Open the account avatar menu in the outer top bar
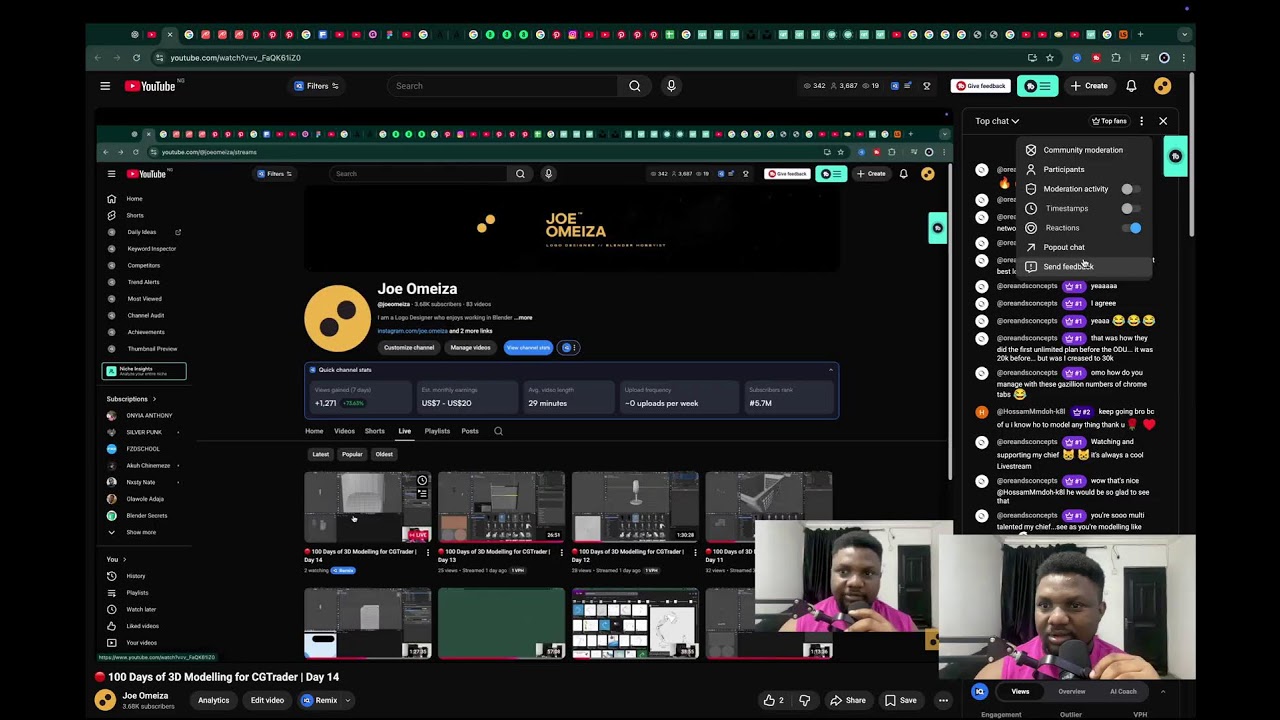1280x720 pixels. coord(1162,86)
